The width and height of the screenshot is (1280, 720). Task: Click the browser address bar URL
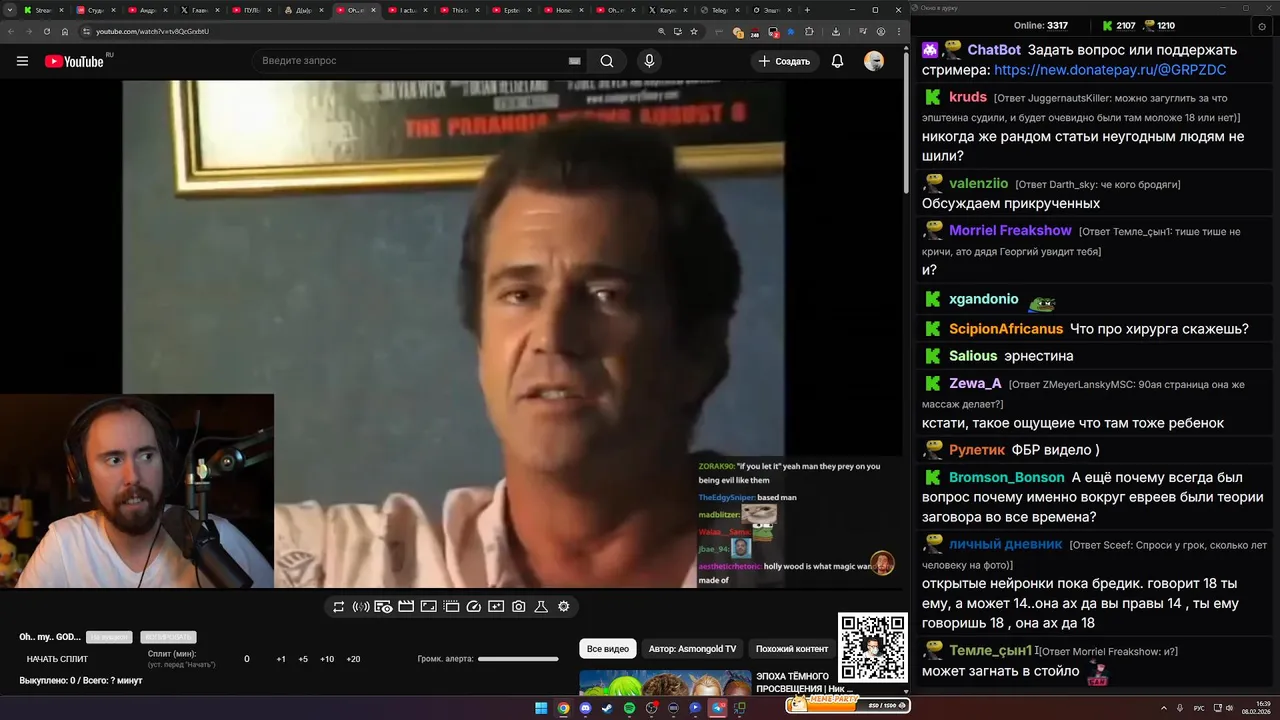(152, 31)
